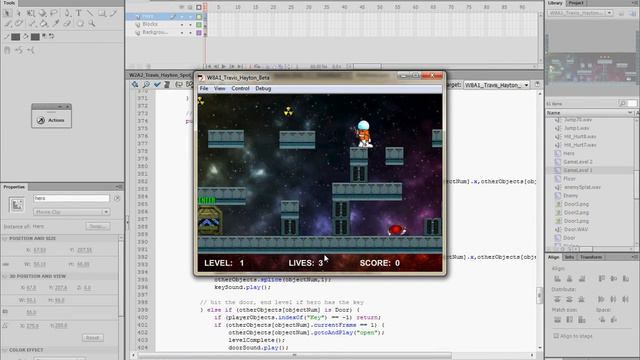Open the library document dropdown
The height and width of the screenshot is (360, 640).
[580, 13]
